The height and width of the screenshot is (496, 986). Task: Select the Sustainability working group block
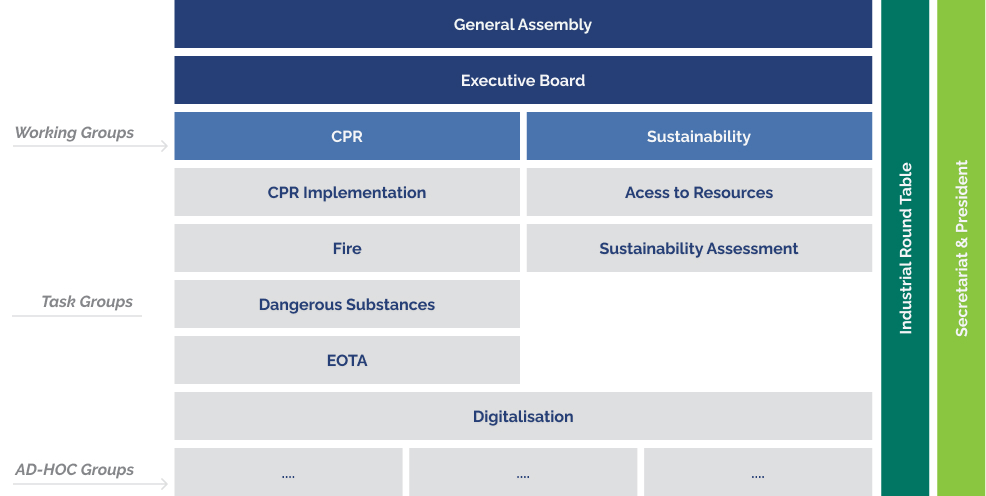tap(698, 136)
